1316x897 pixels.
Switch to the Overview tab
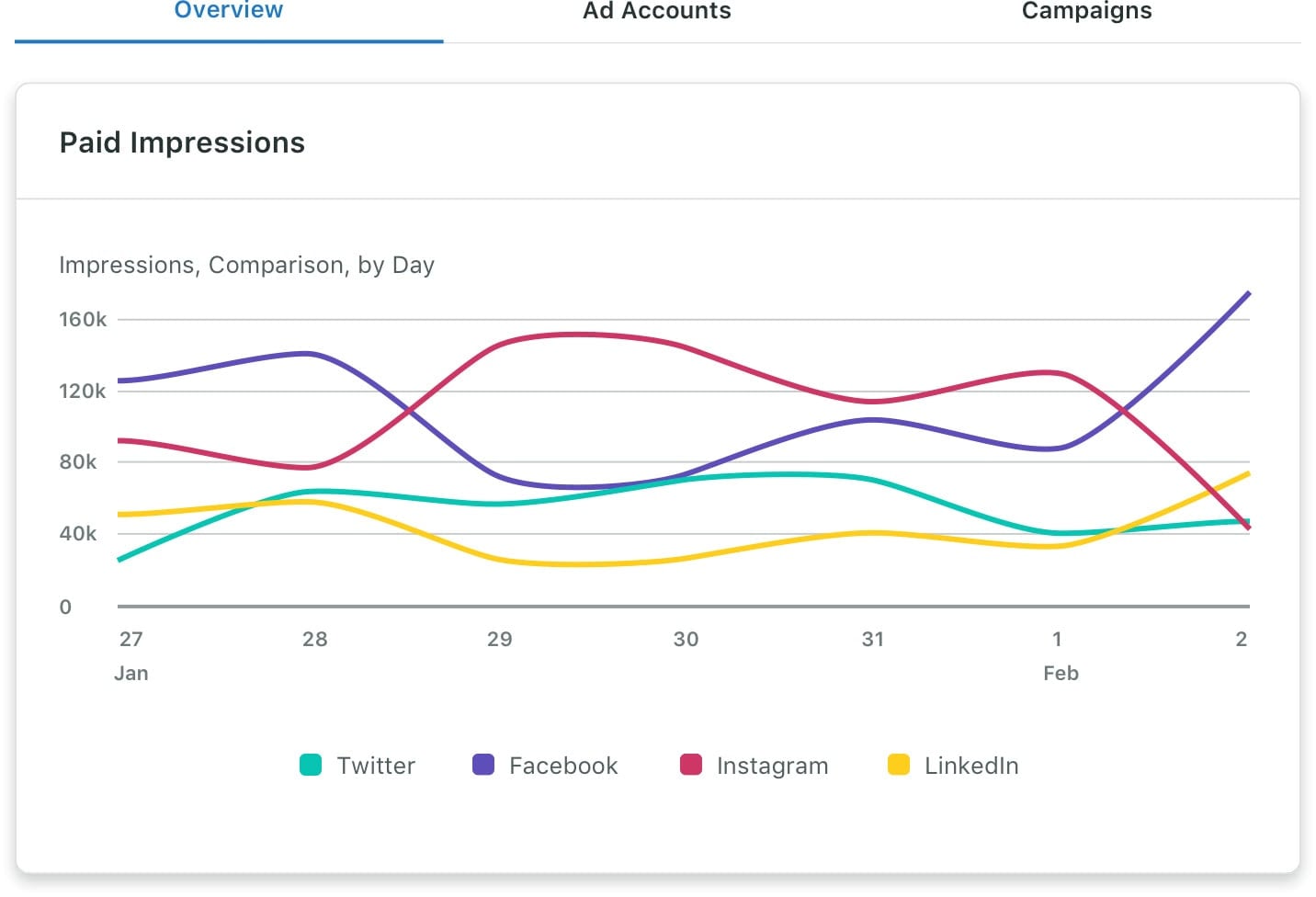coord(229,12)
